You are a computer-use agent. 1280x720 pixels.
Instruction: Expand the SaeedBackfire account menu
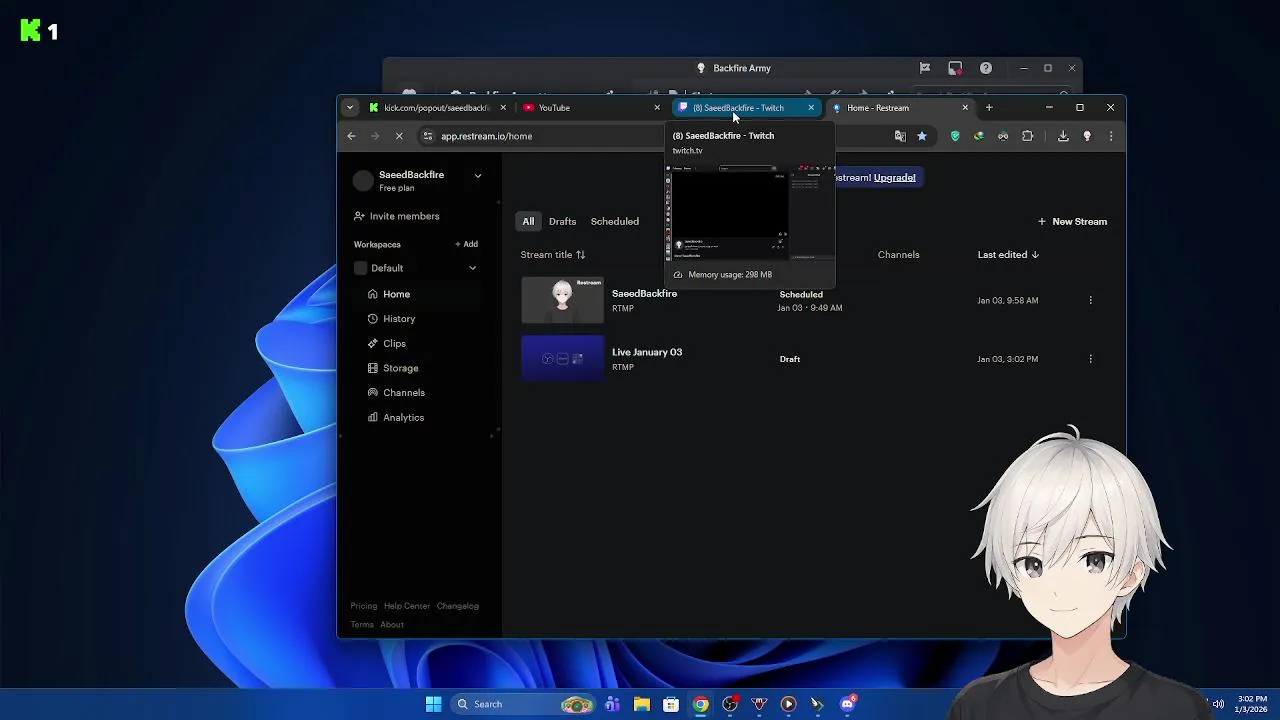click(x=478, y=176)
